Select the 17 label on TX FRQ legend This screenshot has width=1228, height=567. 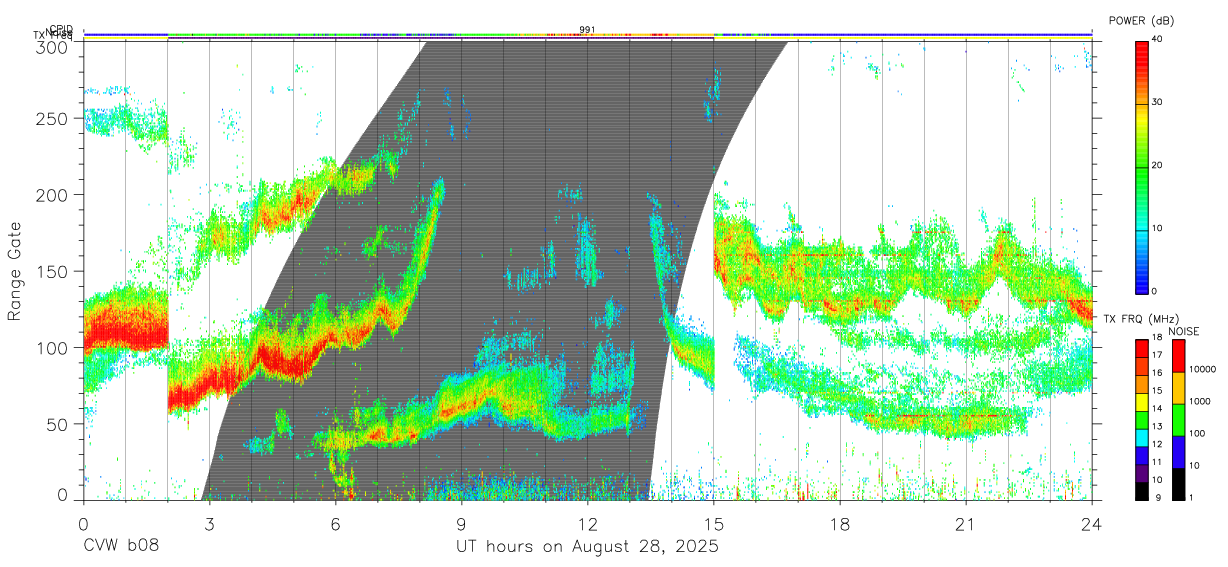click(1158, 356)
